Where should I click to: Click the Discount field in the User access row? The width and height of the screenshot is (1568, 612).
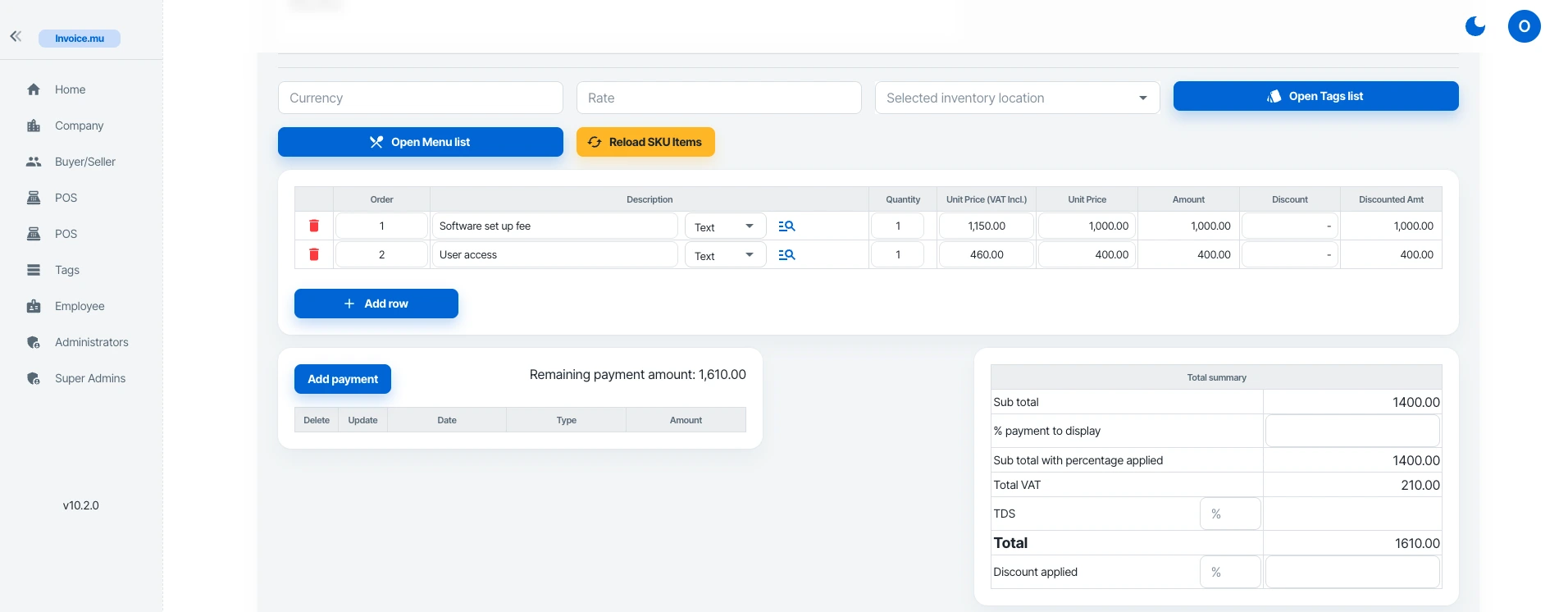(1289, 254)
